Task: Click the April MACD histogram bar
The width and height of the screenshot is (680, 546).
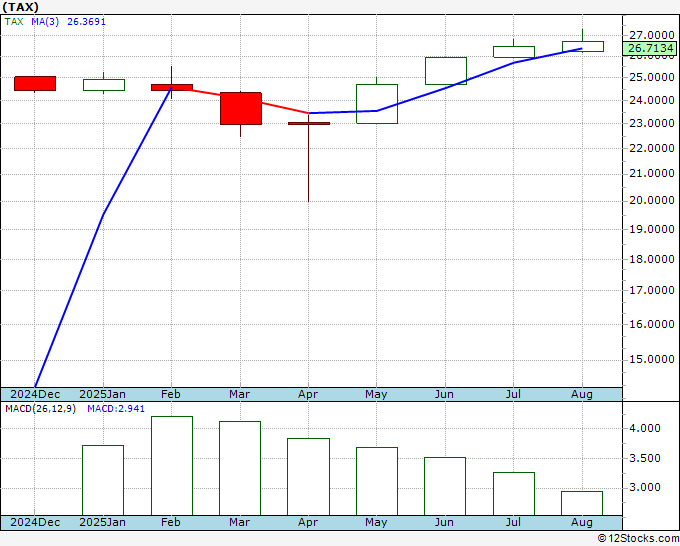Action: point(308,477)
